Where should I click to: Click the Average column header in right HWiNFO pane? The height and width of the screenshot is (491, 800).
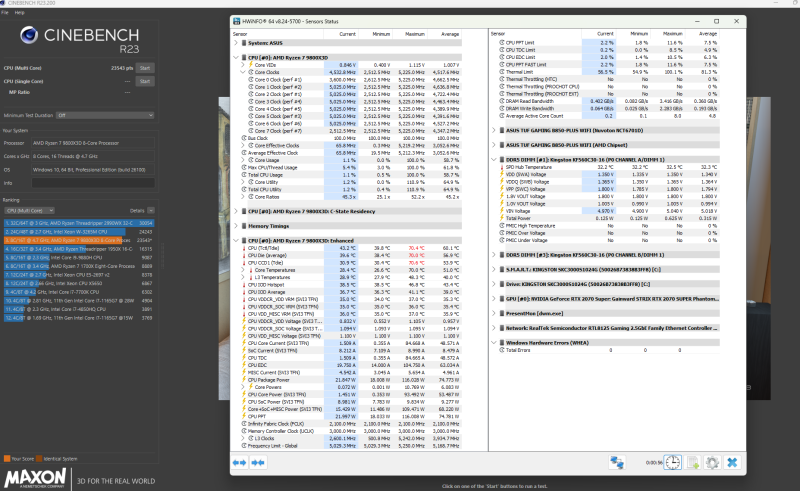pyautogui.click(x=708, y=34)
